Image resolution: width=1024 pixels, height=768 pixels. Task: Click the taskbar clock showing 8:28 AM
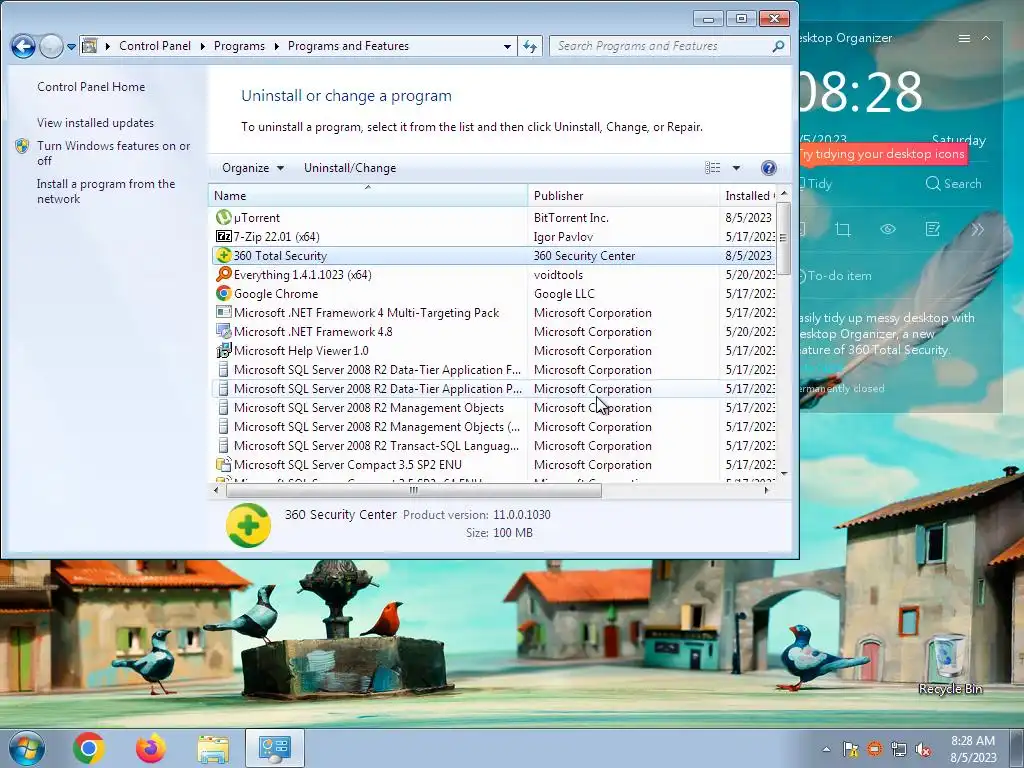click(x=973, y=749)
